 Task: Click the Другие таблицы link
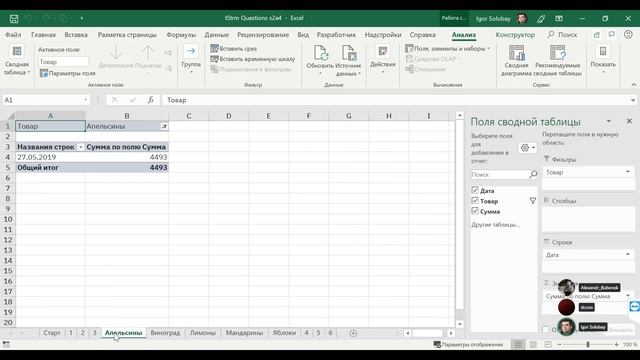click(x=496, y=225)
